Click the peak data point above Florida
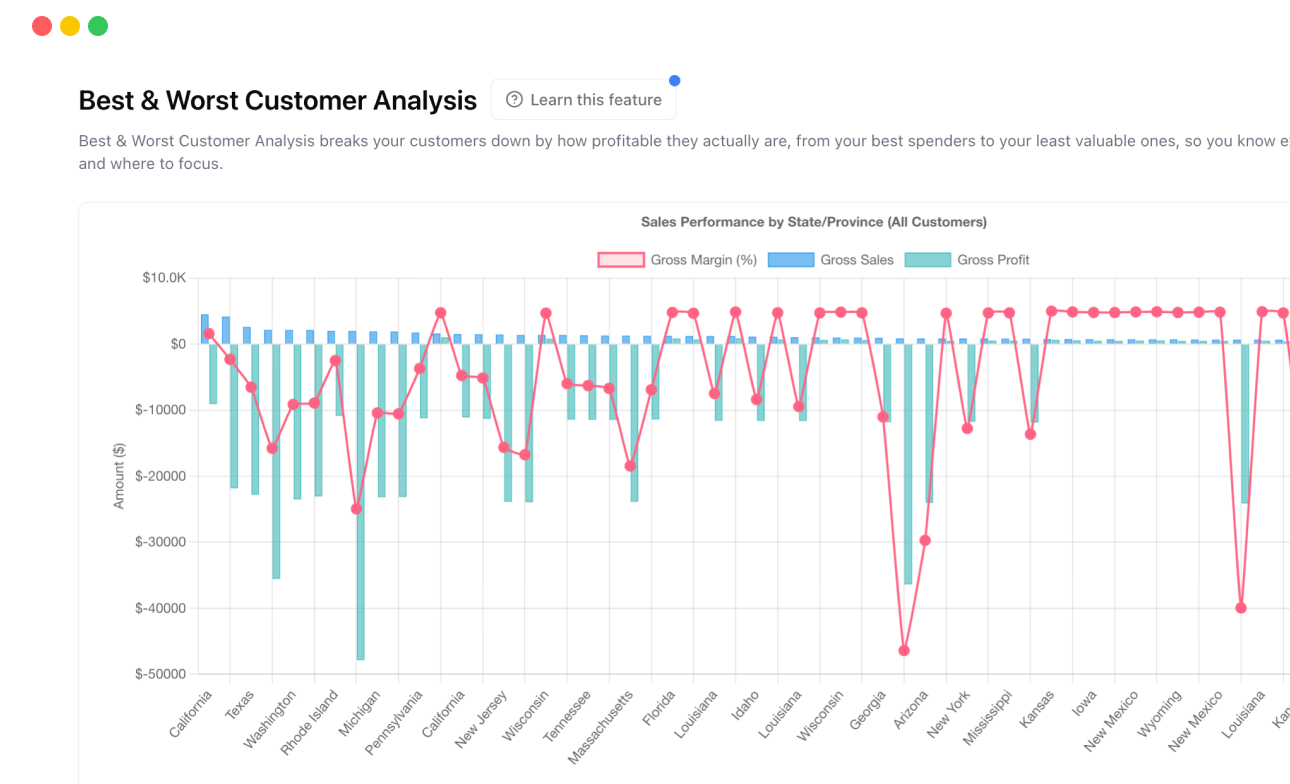The width and height of the screenshot is (1290, 784). click(x=672, y=312)
